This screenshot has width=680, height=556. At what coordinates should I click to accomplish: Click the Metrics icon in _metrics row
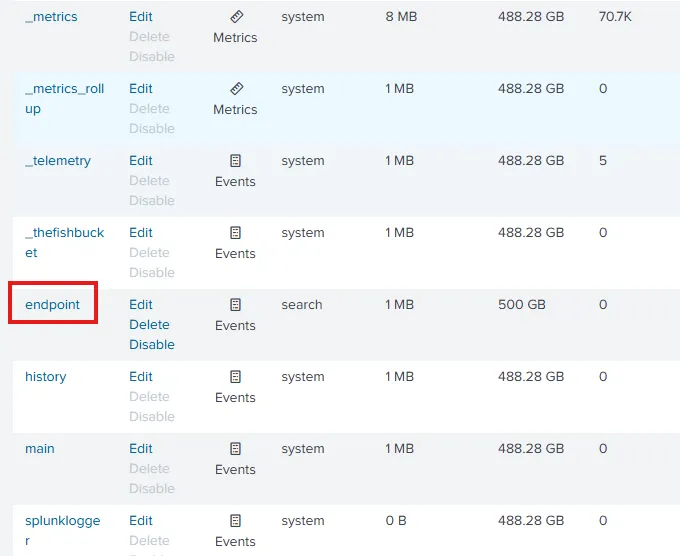point(236,17)
